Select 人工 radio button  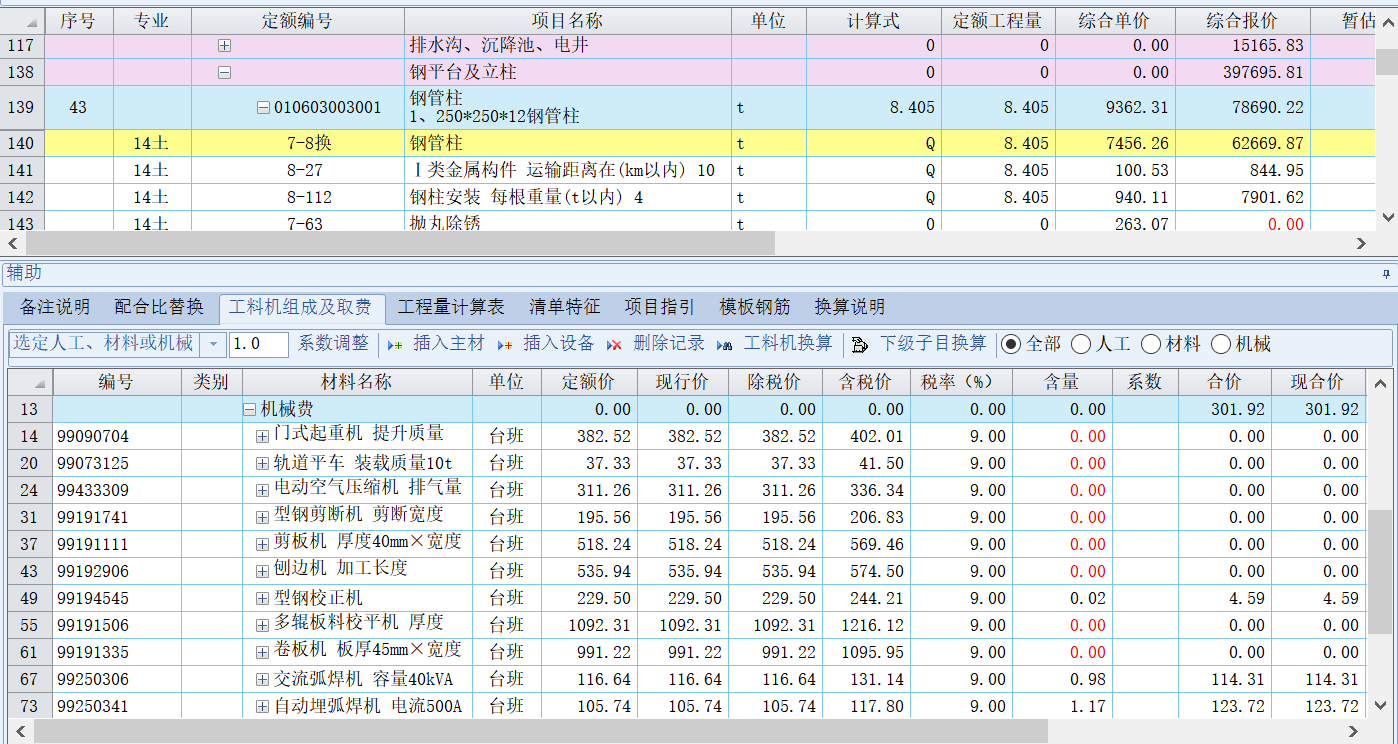coord(1081,344)
